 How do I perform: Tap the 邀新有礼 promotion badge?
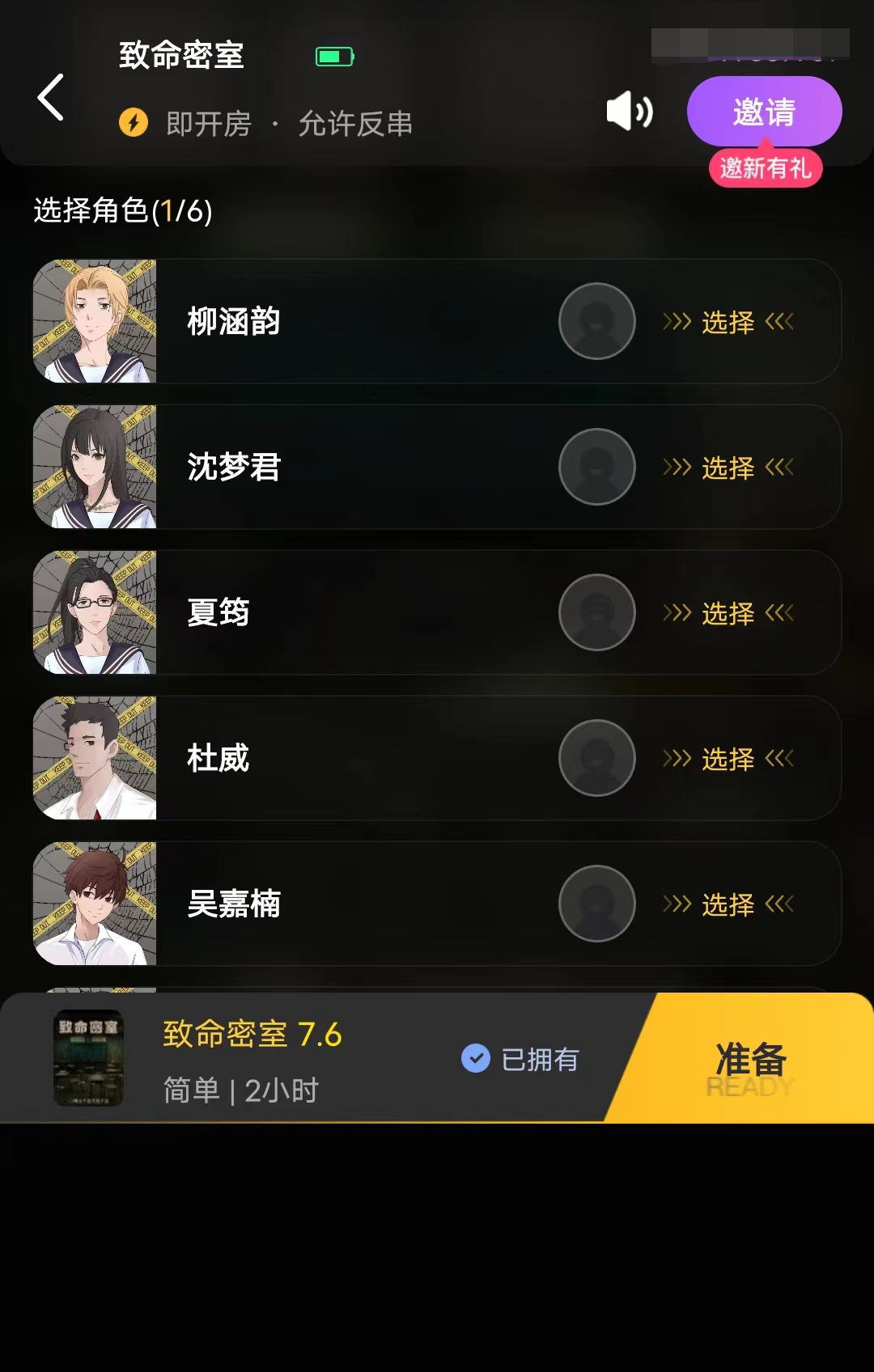(766, 168)
